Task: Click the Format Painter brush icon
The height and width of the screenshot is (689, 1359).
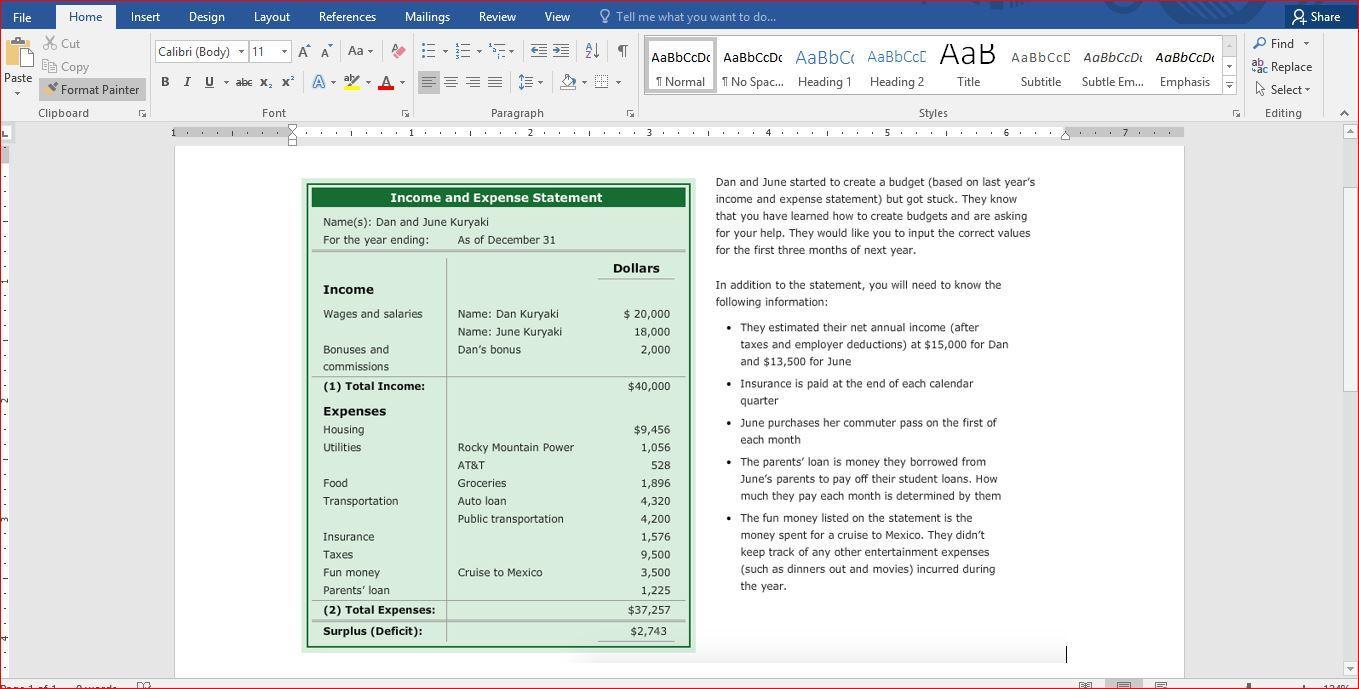Action: [52, 89]
